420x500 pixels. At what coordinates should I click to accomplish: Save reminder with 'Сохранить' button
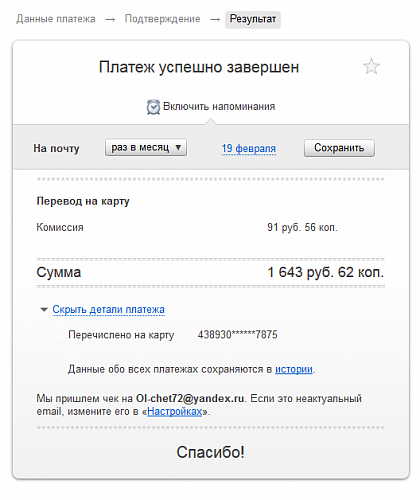click(339, 148)
